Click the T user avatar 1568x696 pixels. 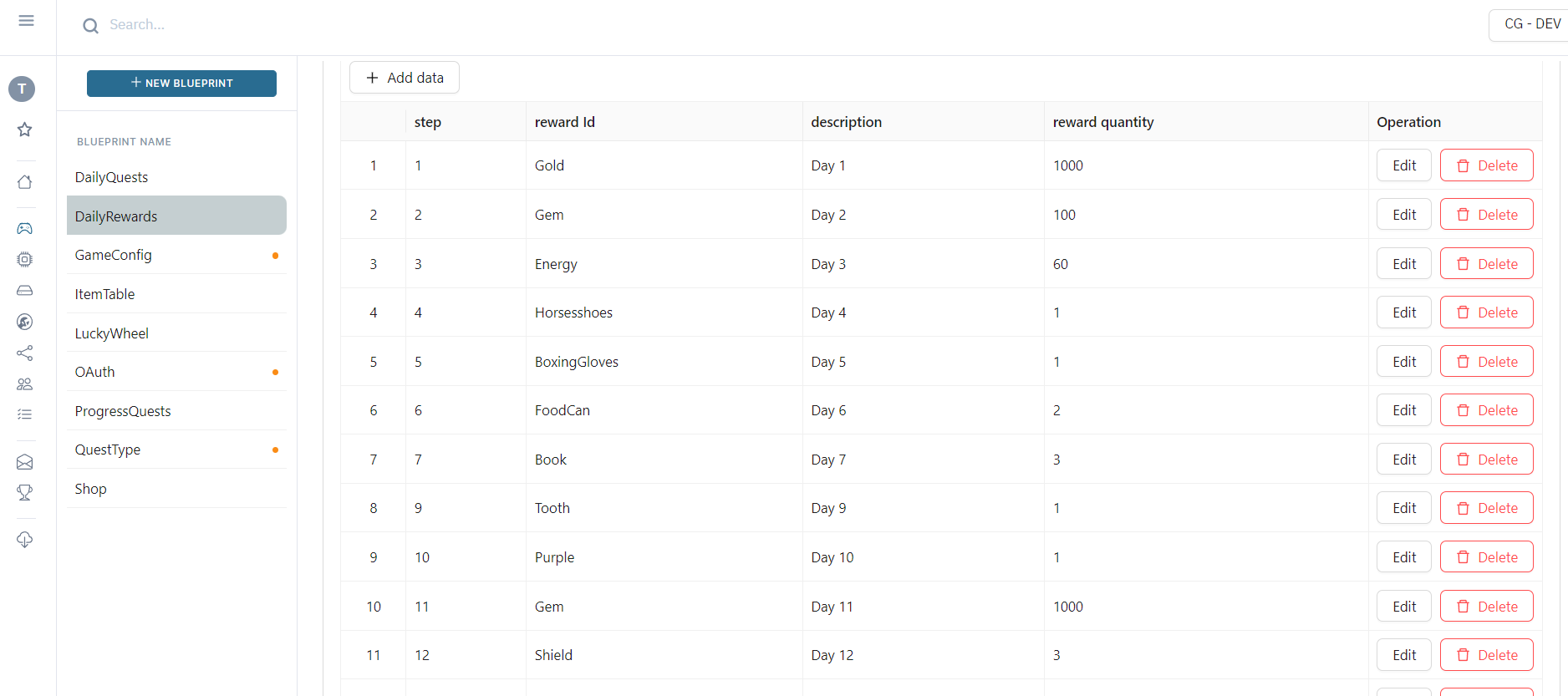(22, 89)
